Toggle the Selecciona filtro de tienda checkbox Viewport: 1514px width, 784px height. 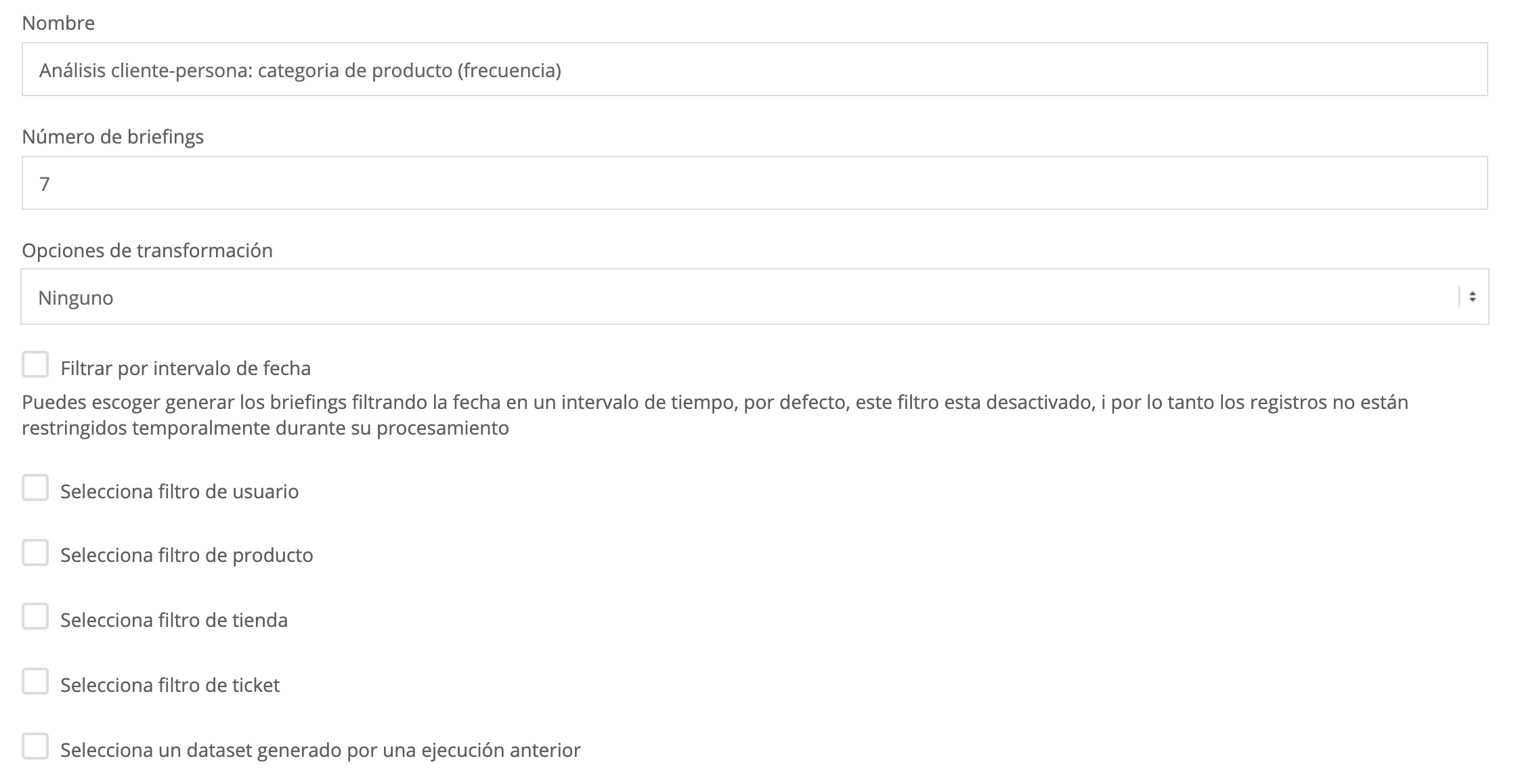click(35, 617)
